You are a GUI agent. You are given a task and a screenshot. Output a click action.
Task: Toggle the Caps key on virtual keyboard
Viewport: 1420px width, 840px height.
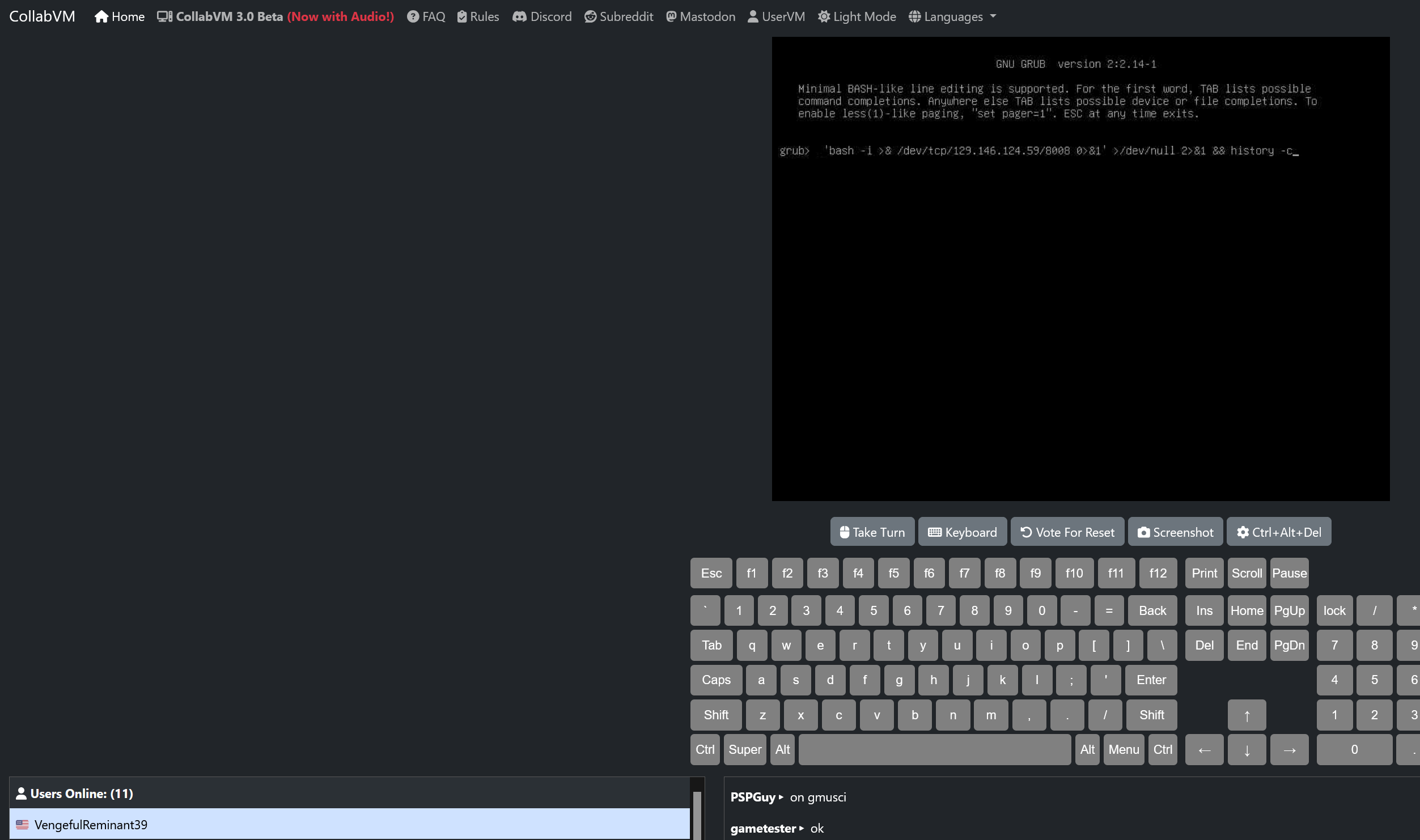coord(716,680)
